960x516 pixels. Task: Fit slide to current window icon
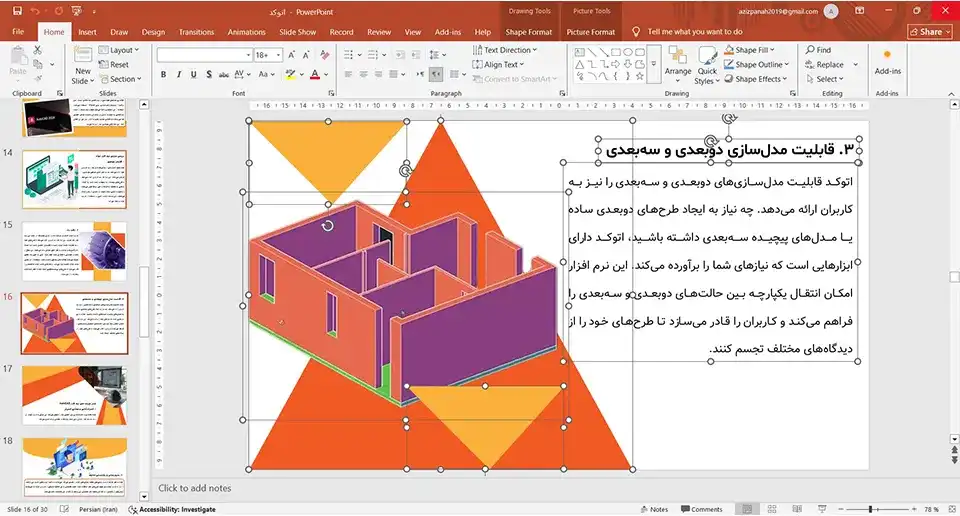click(x=951, y=509)
